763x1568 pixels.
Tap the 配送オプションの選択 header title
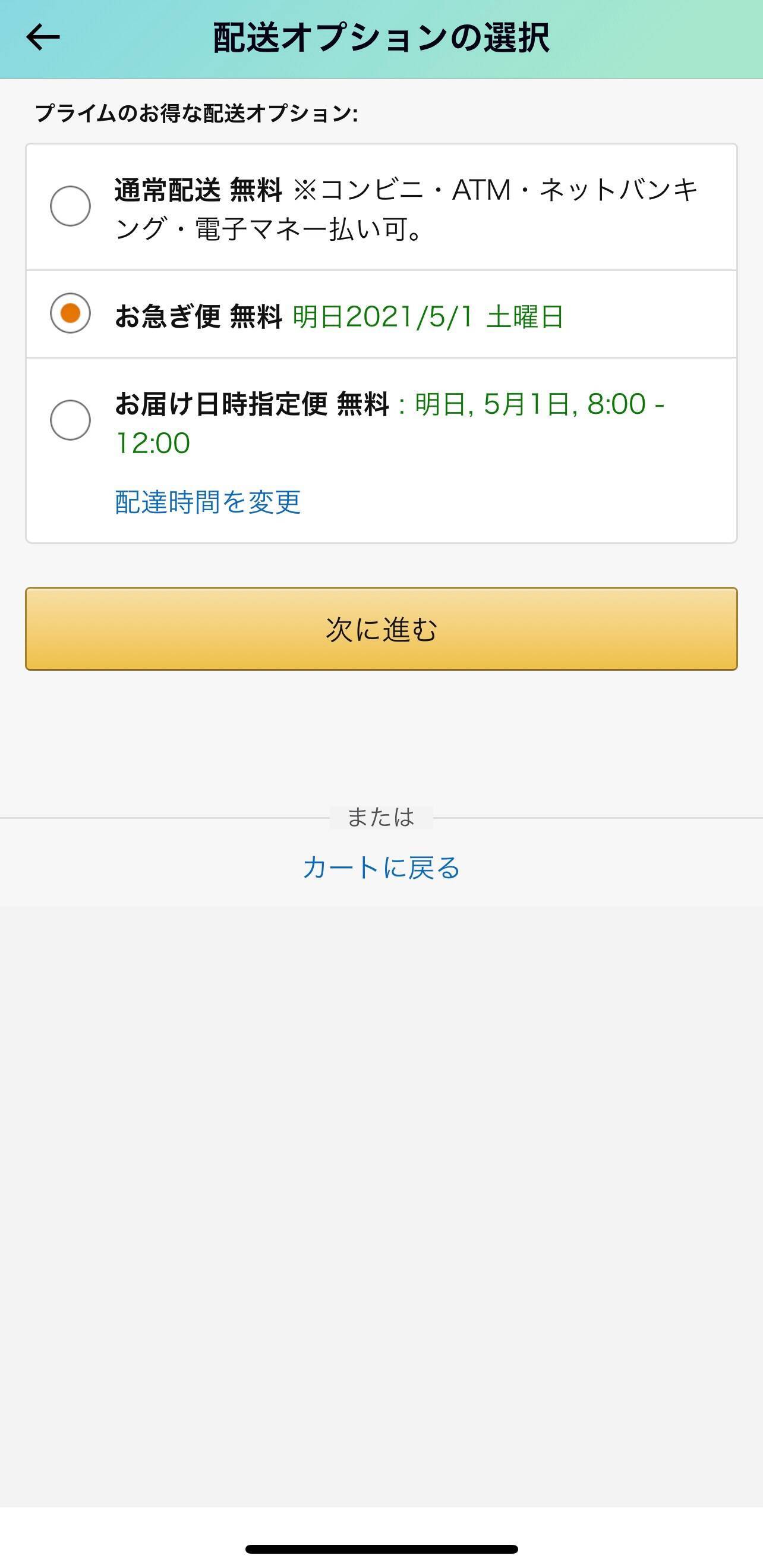381,37
